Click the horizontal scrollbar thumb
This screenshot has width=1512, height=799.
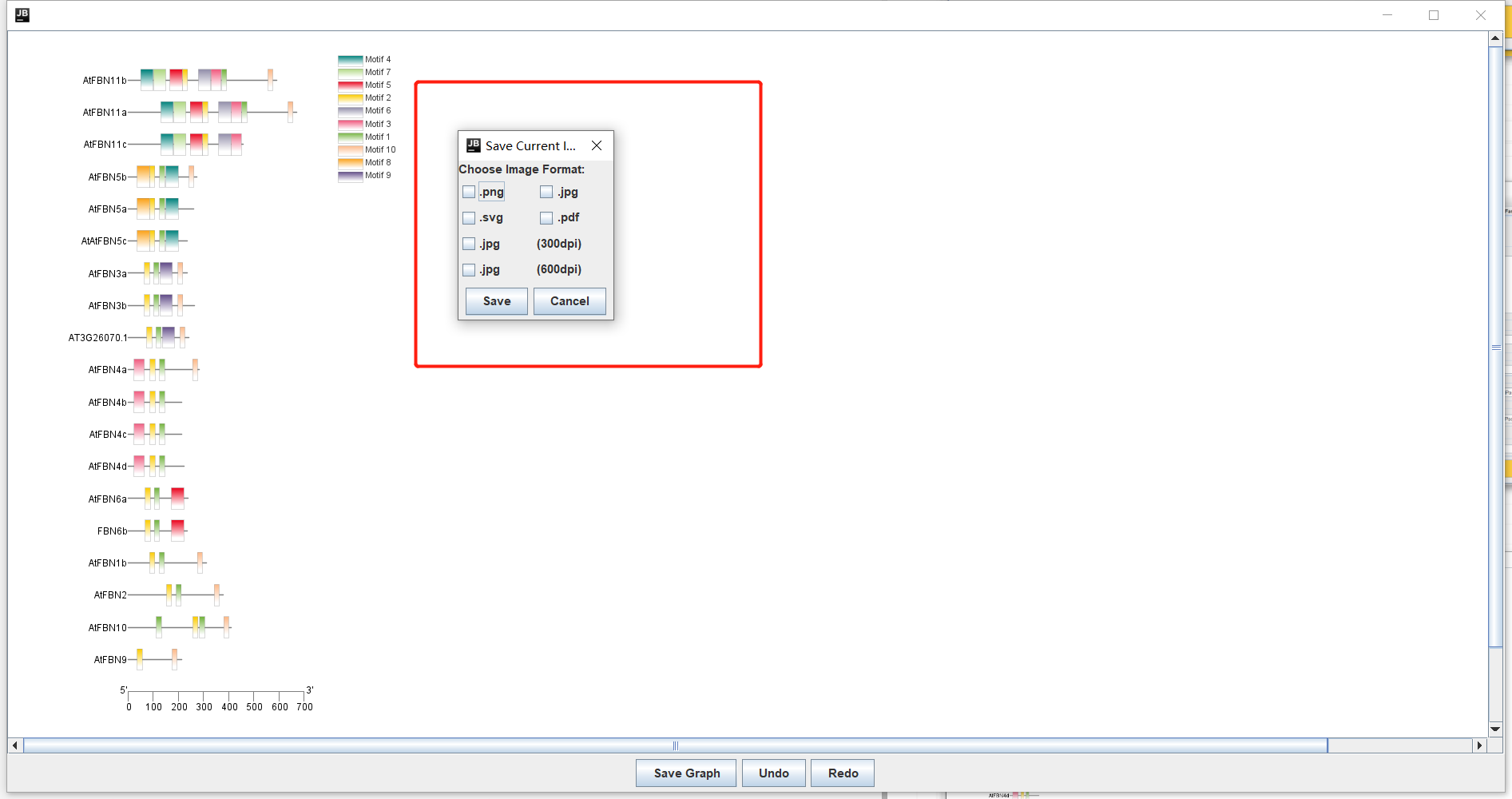click(676, 745)
